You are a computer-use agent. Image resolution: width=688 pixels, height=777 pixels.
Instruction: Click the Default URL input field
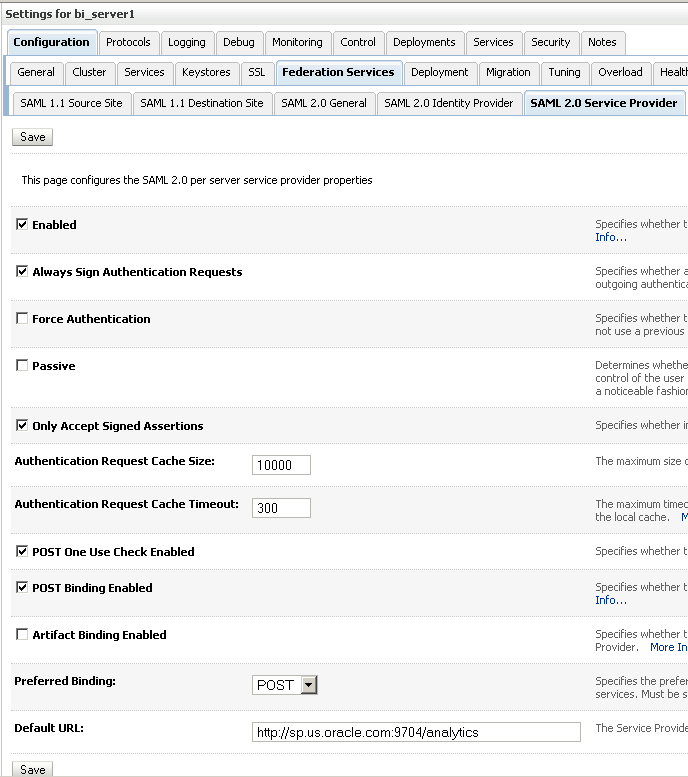tap(416, 732)
